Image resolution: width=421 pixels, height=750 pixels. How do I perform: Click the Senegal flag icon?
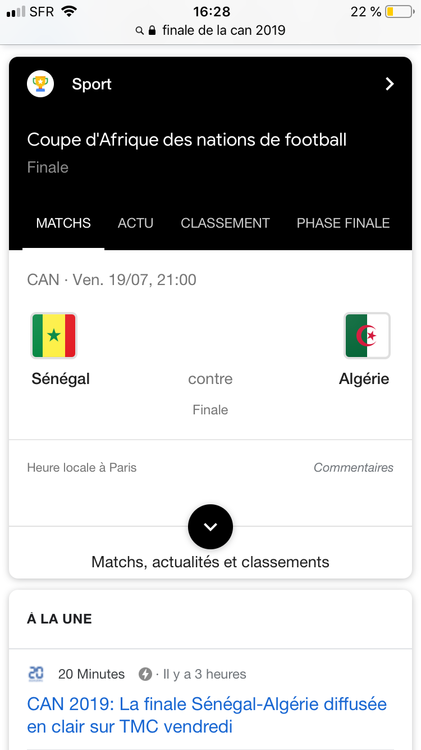pyautogui.click(x=54, y=335)
